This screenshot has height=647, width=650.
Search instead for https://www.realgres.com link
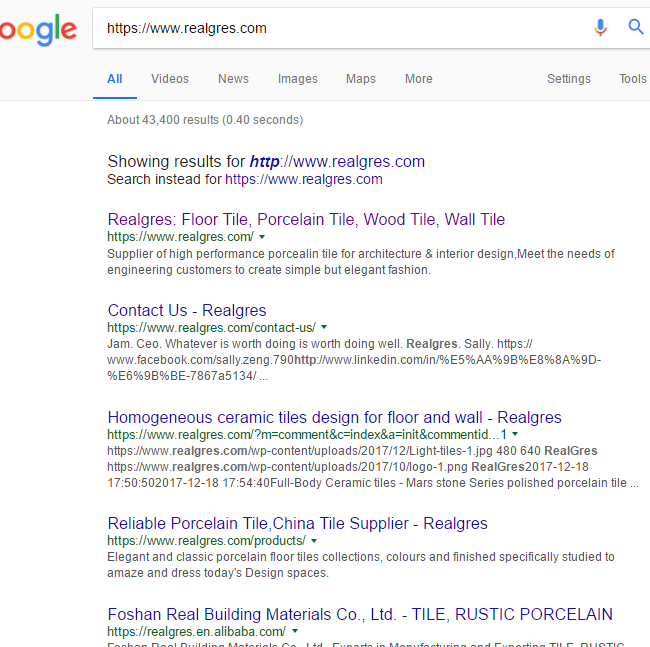click(x=303, y=180)
